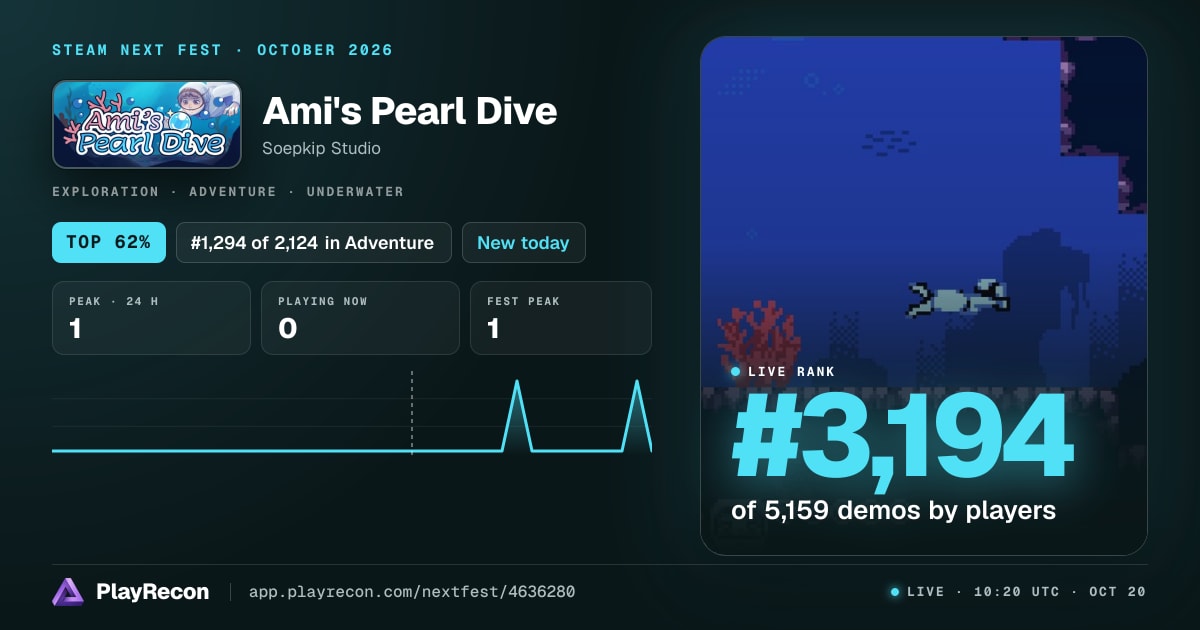The width and height of the screenshot is (1200, 630).
Task: Select the Fest Peak stat card
Action: 561,318
